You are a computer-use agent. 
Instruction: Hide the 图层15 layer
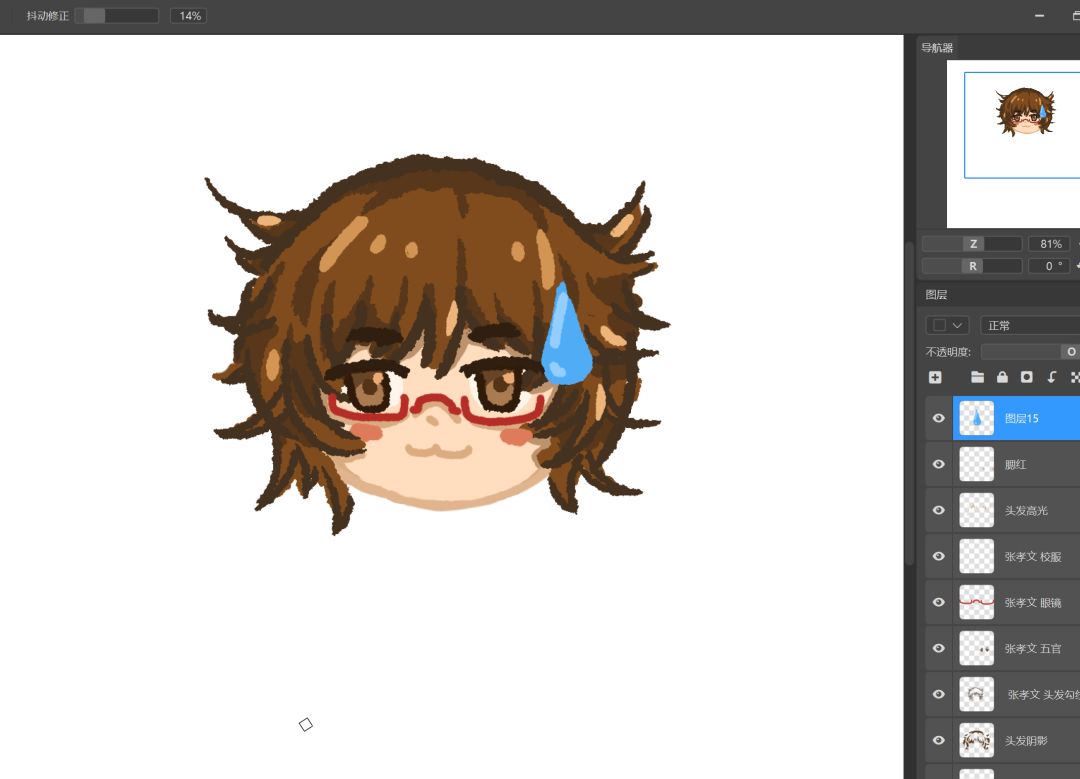[x=938, y=418]
